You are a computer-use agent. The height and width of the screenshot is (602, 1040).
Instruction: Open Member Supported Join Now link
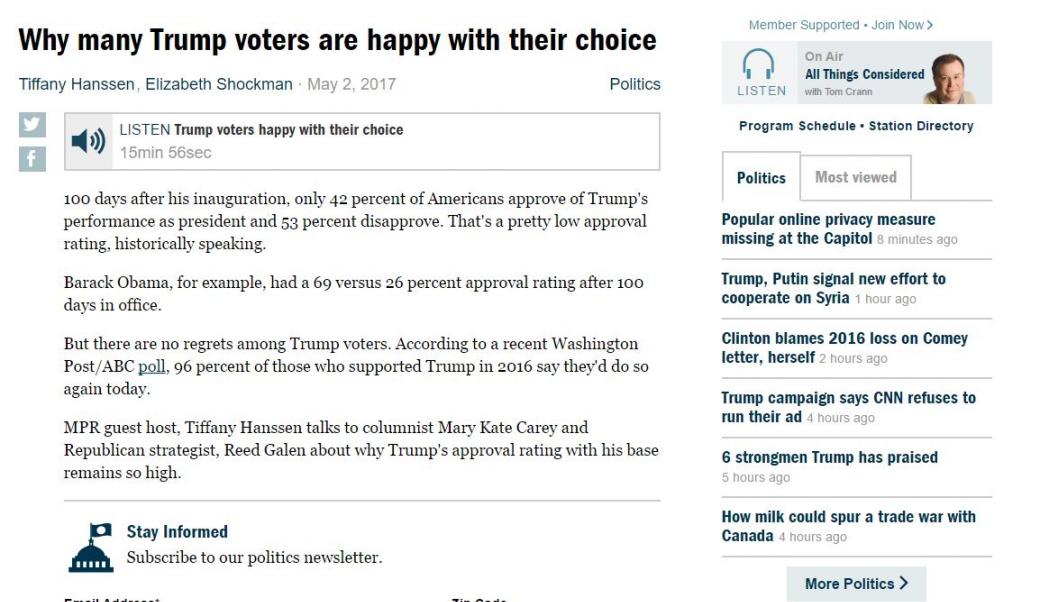click(x=840, y=25)
